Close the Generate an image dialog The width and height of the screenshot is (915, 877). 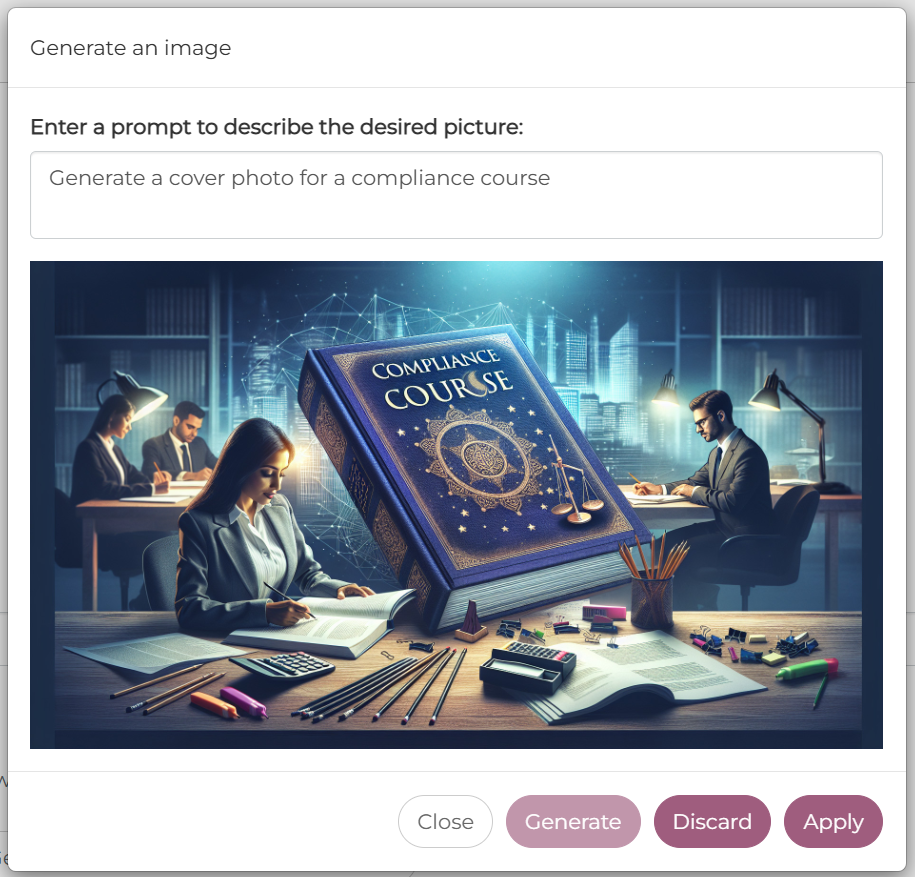click(445, 821)
